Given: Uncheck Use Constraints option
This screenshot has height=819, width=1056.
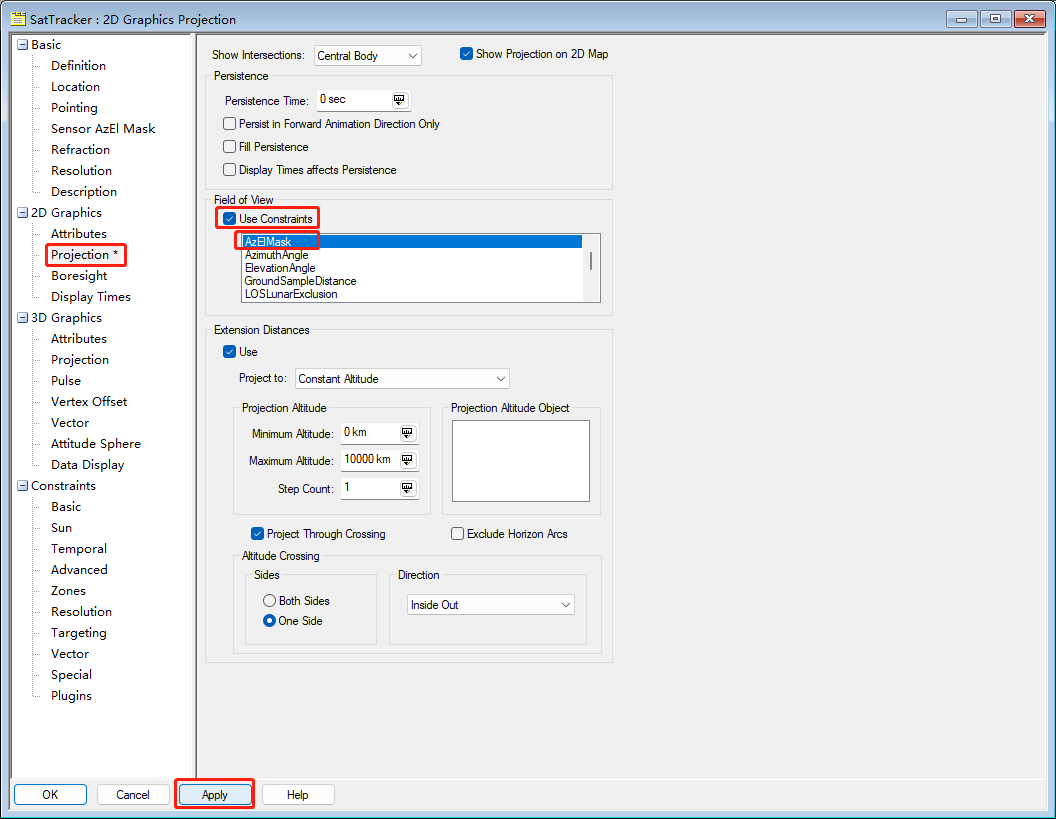Looking at the screenshot, I should point(230,219).
